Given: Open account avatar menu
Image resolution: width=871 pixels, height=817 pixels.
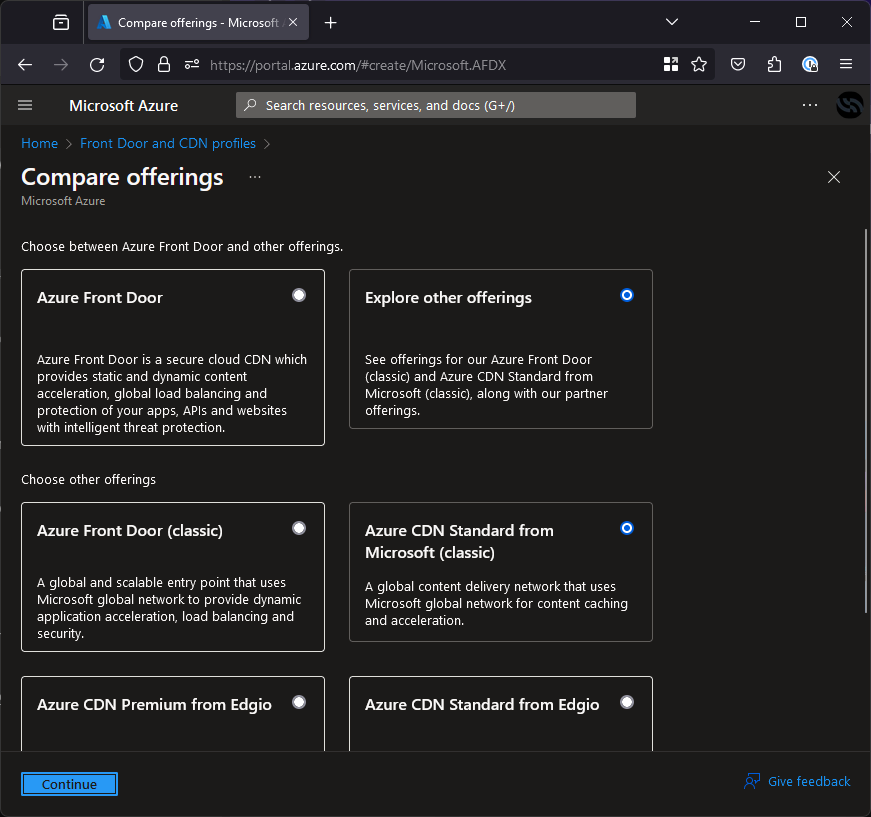Looking at the screenshot, I should point(849,105).
